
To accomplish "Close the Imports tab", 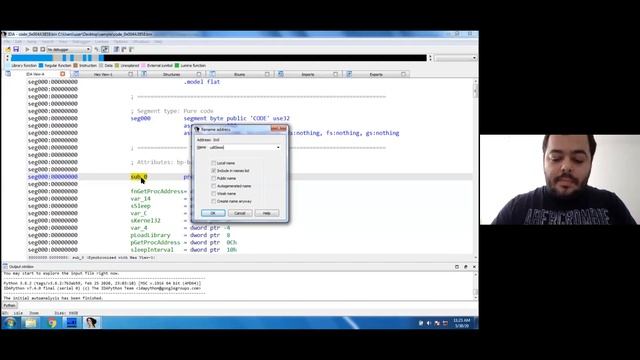I will click(335, 74).
